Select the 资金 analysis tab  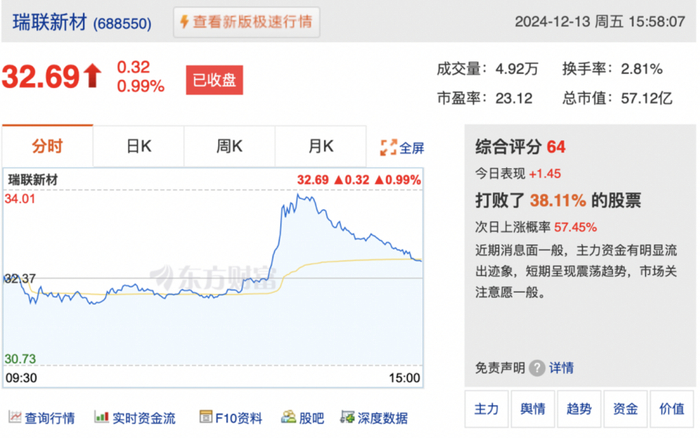[625, 409]
